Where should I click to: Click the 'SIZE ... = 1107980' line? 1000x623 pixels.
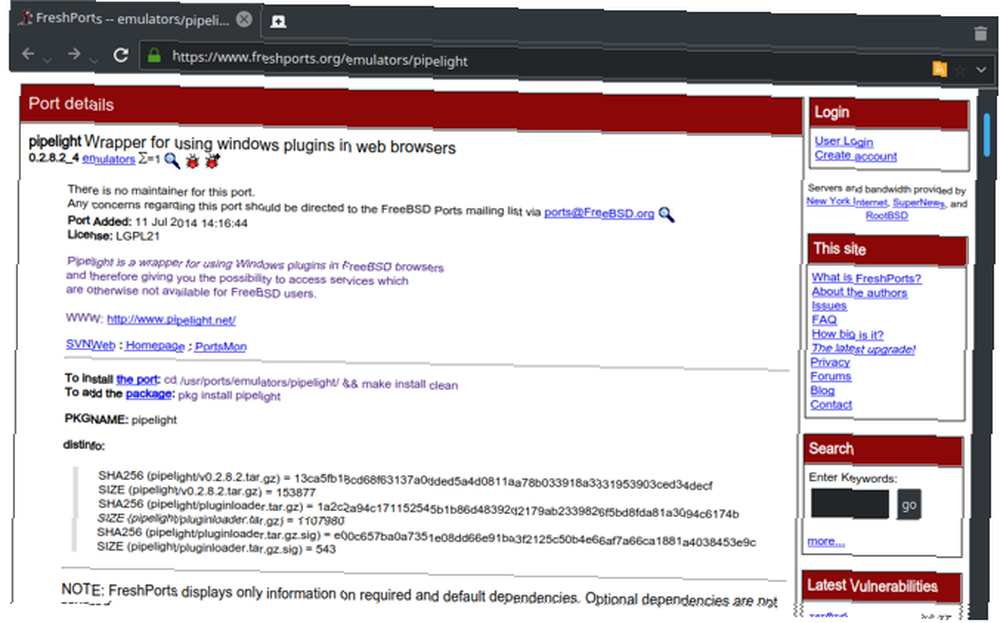[221, 520]
